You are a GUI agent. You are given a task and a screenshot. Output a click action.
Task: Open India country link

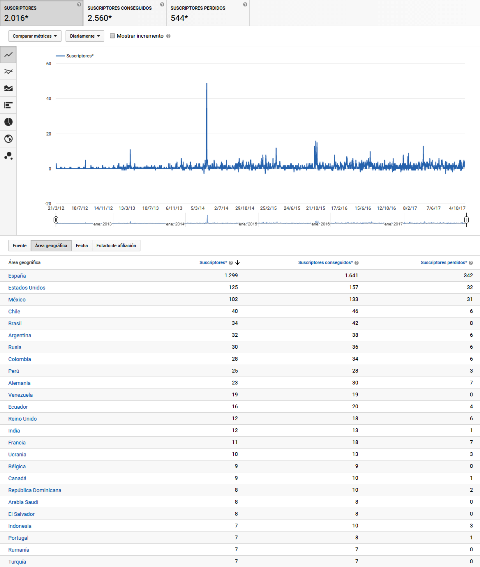[14, 431]
